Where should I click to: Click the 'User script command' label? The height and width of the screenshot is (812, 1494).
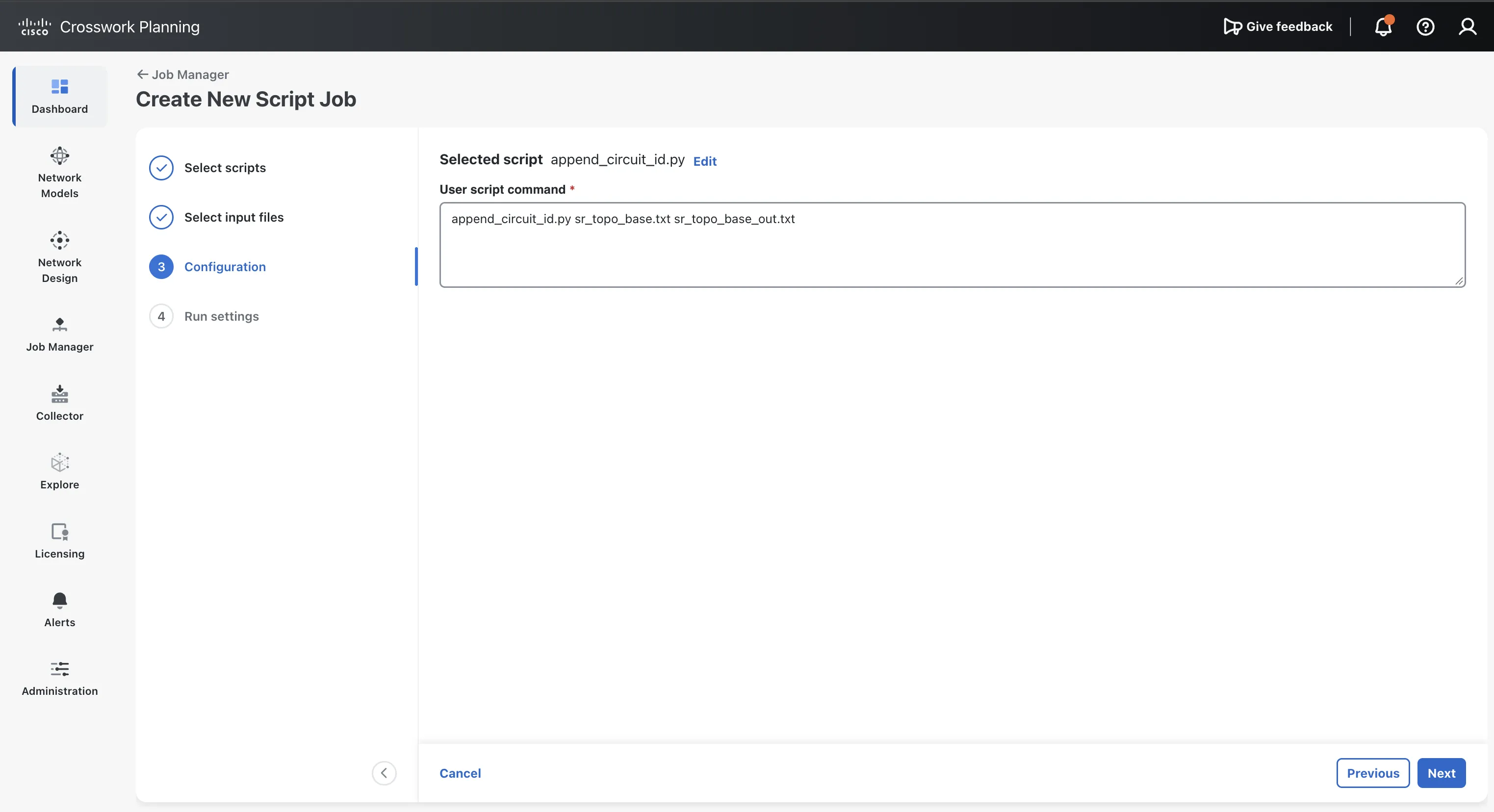[x=502, y=190]
